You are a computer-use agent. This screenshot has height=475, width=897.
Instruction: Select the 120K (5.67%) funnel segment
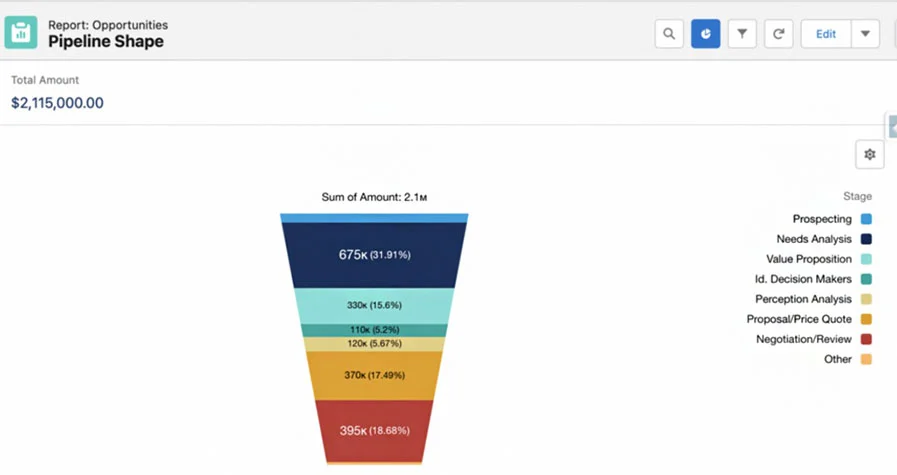[374, 344]
